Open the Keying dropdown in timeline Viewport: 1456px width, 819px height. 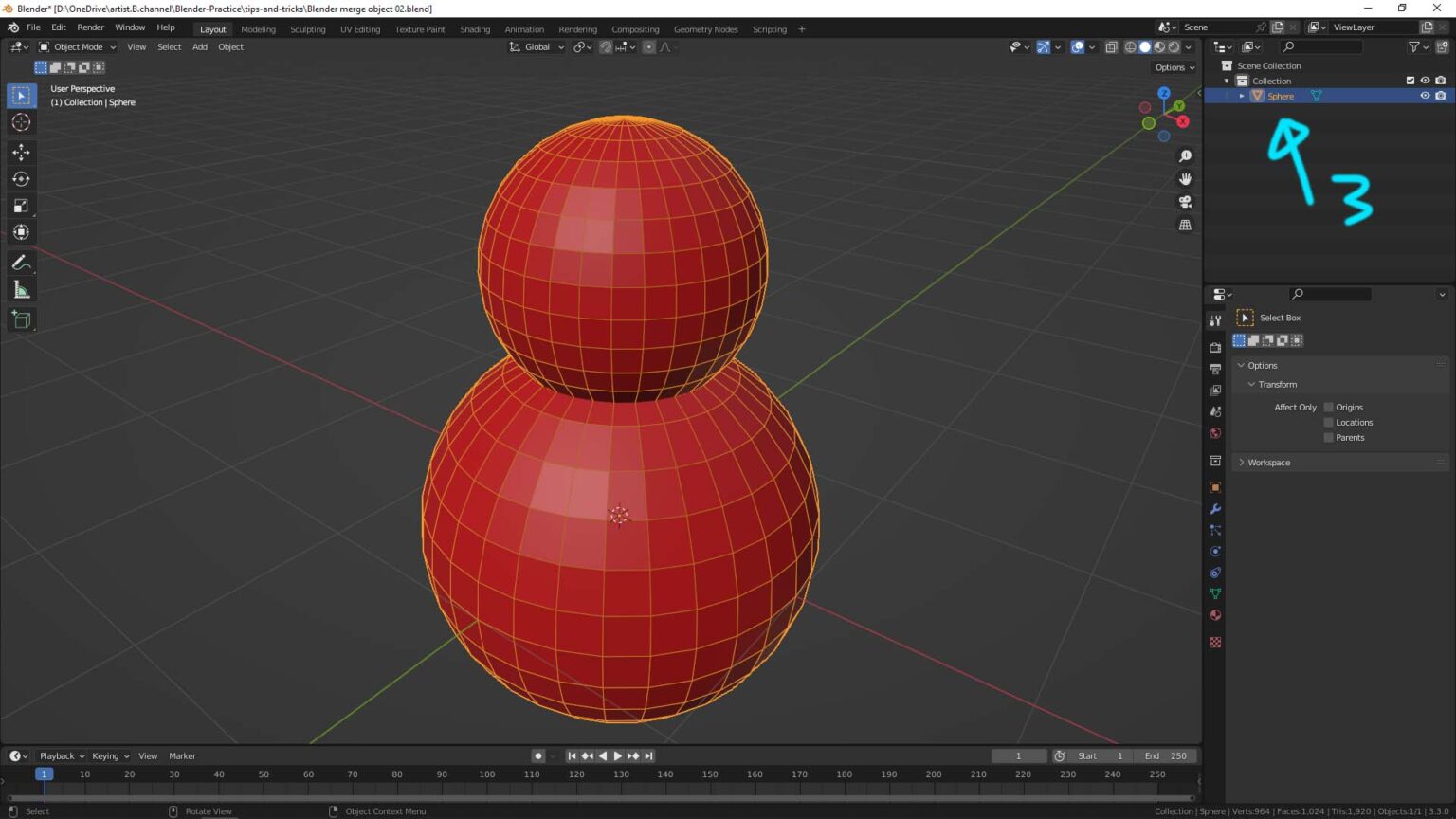[110, 755]
